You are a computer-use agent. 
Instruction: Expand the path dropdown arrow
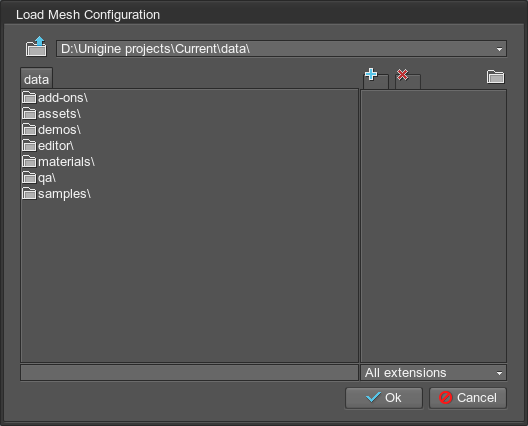[499, 49]
